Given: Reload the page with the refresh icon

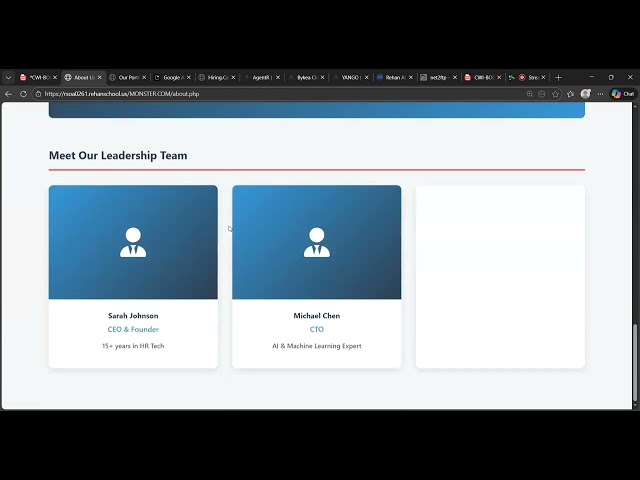Looking at the screenshot, I should (x=23, y=94).
